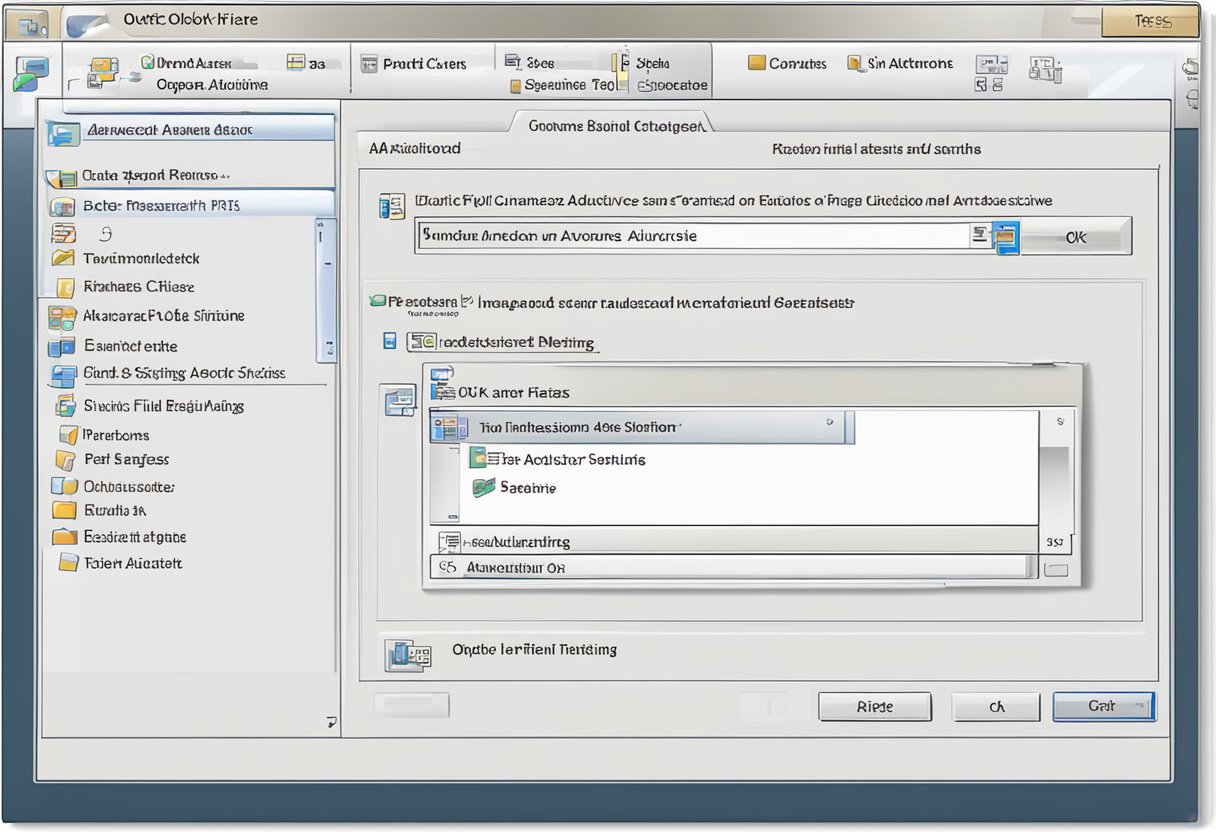Select the Sin Alertrons toolbar icon

[x=856, y=63]
